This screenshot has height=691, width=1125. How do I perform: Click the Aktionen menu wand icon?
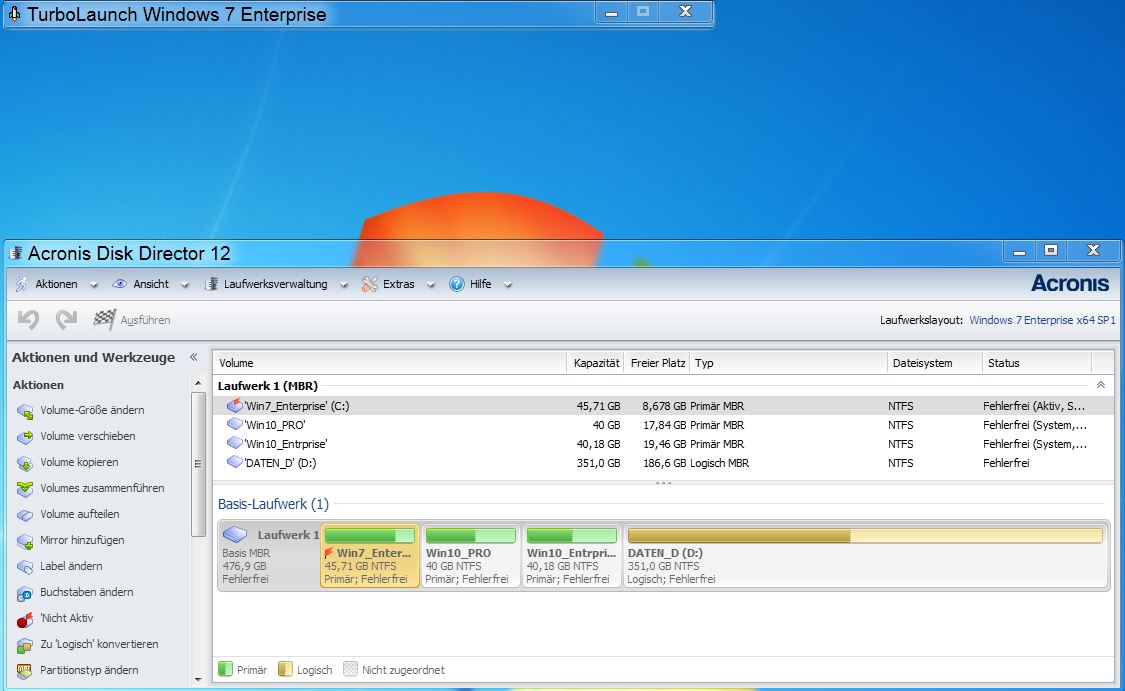[22, 284]
